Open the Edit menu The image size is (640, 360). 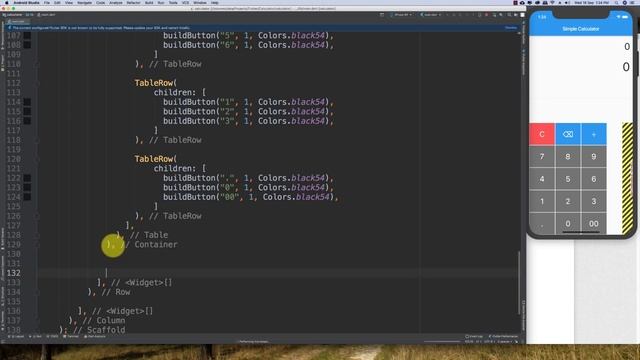click(x=57, y=2)
